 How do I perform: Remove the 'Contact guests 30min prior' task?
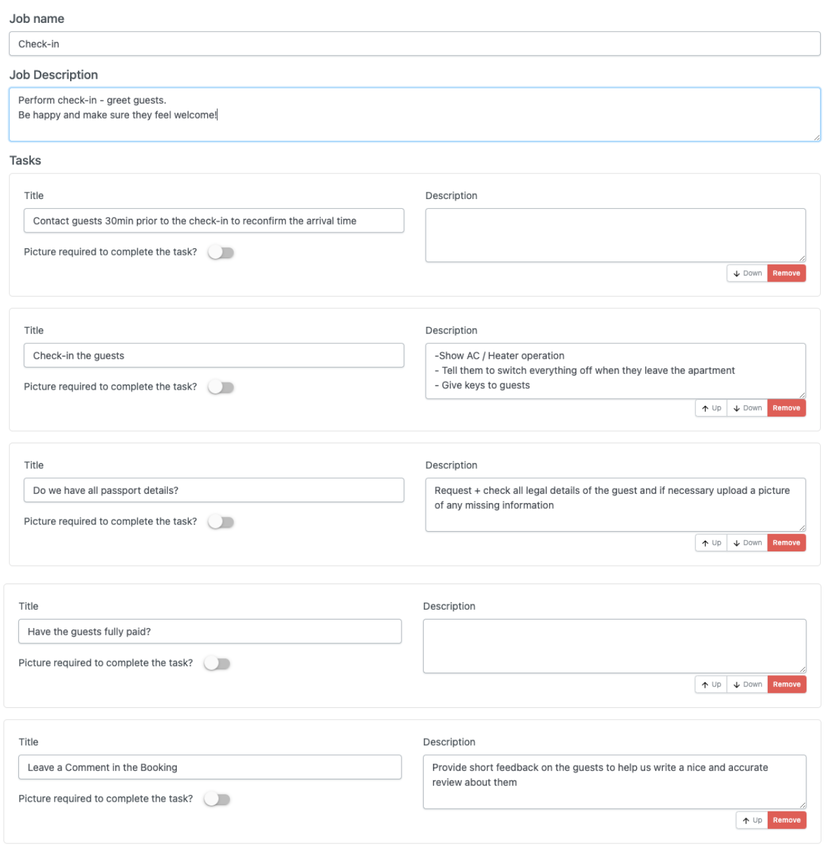[x=786, y=273]
